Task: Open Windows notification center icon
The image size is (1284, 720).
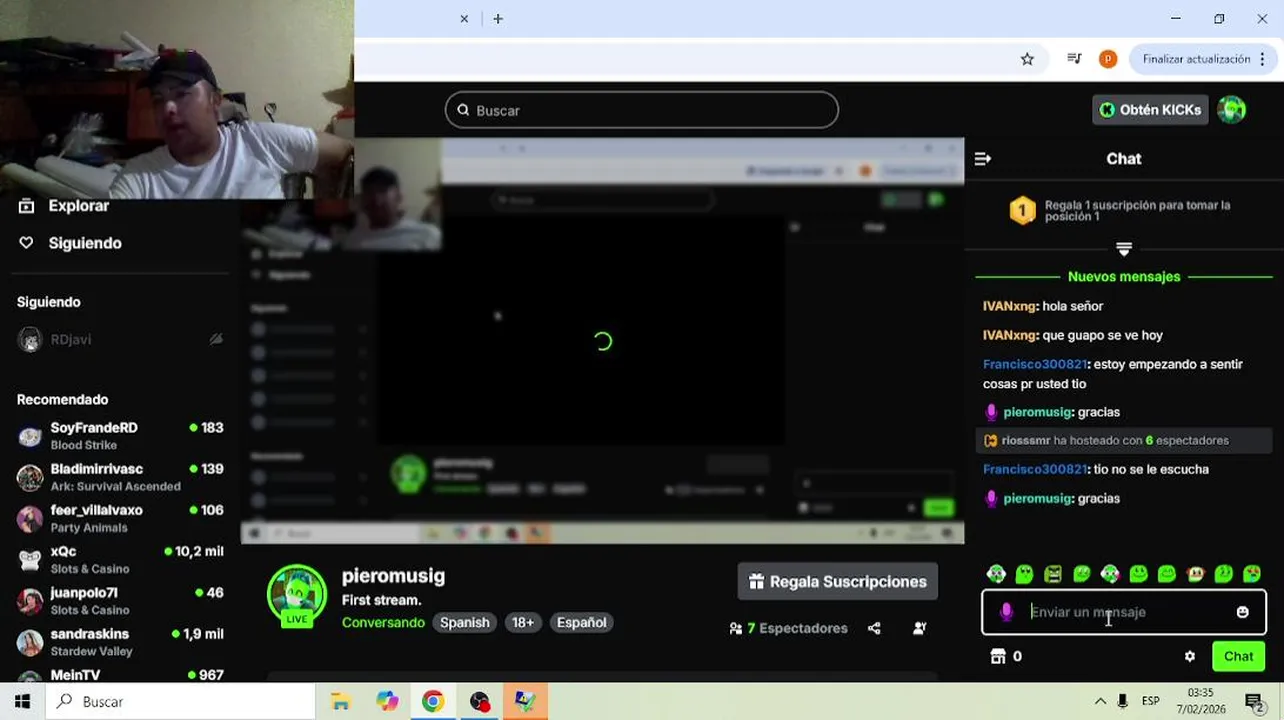Action: click(1255, 701)
